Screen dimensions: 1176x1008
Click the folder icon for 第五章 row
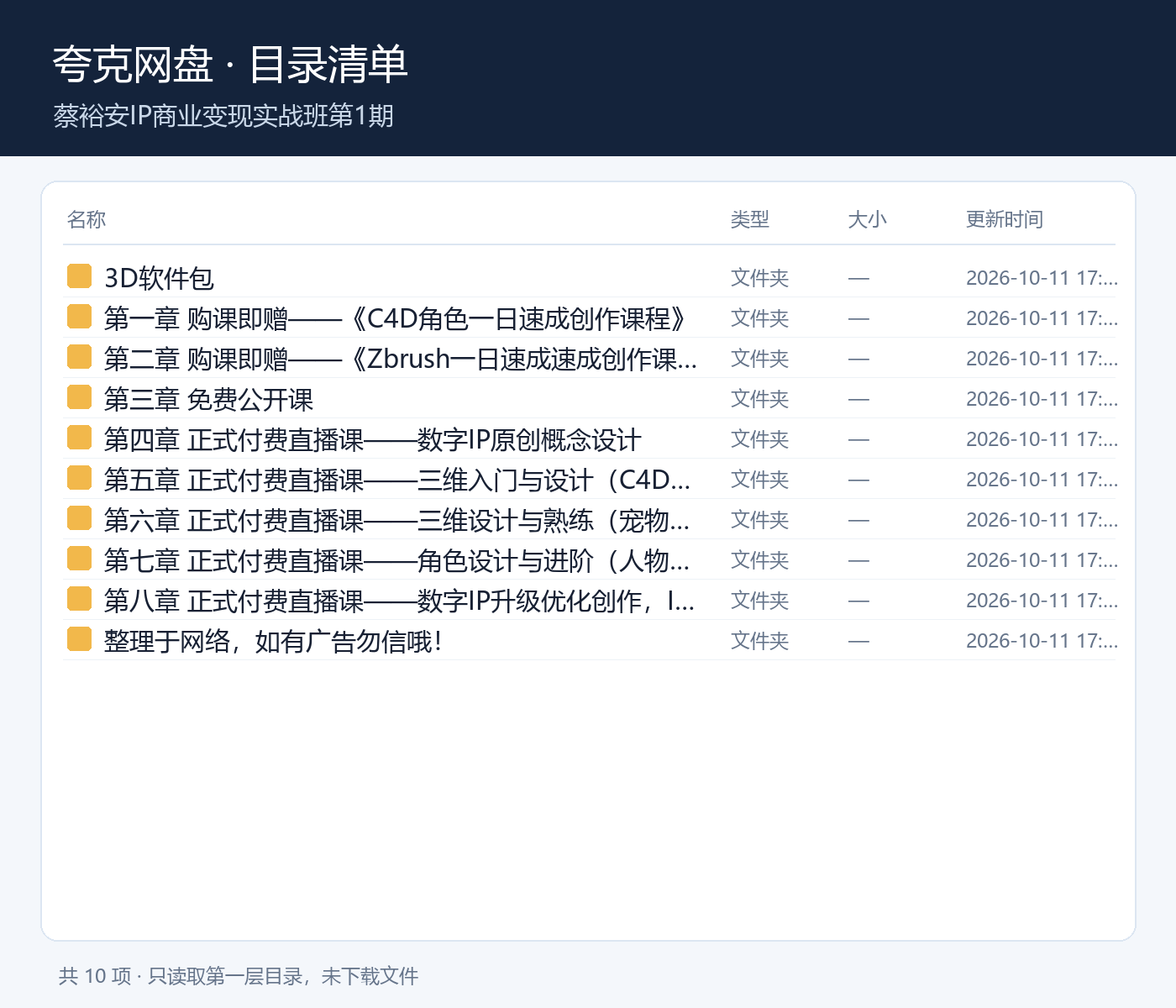click(79, 478)
